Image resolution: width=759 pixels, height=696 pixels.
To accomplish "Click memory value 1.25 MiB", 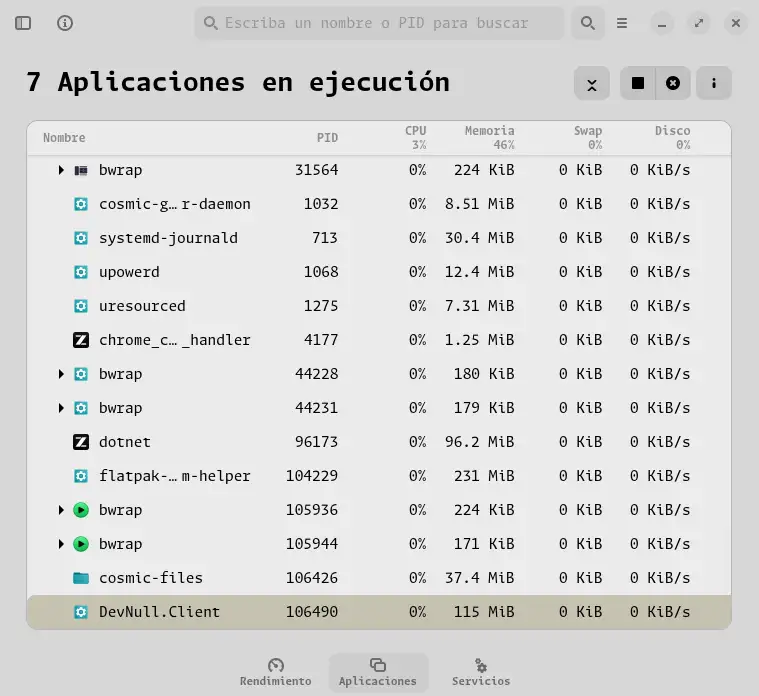I will coord(479,340).
